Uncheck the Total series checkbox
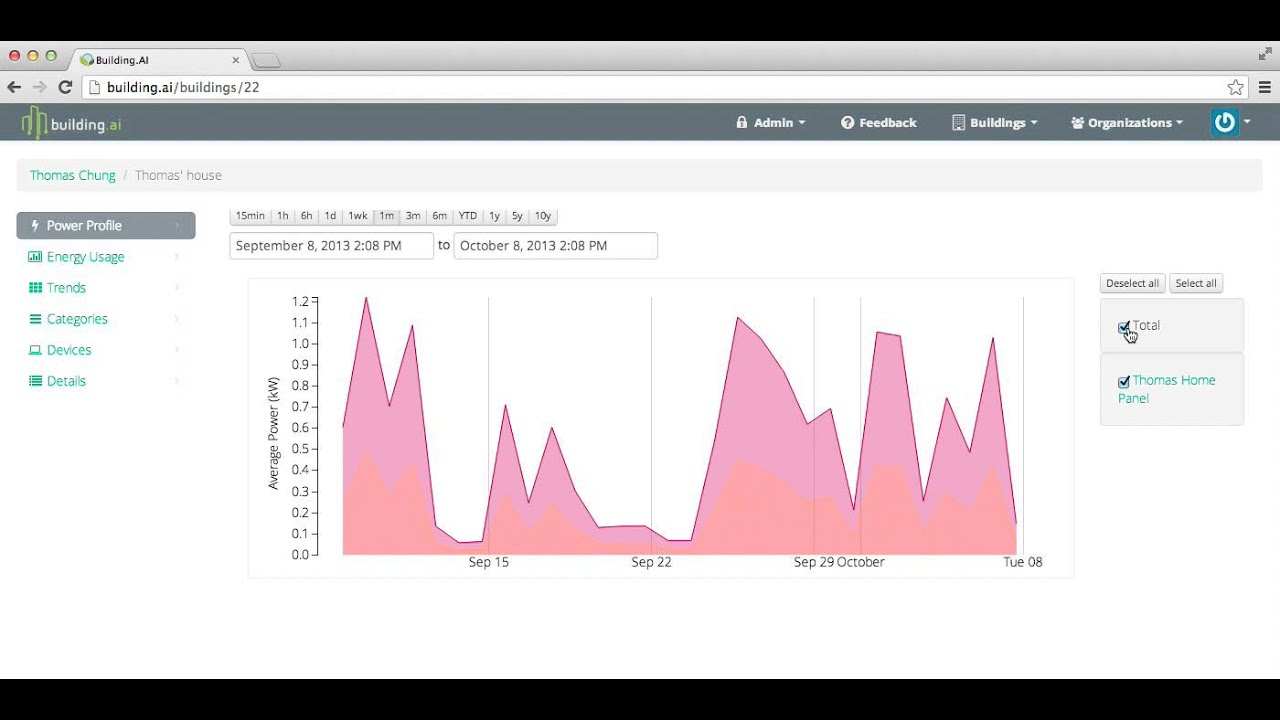This screenshot has width=1280, height=720. pyautogui.click(x=1124, y=327)
